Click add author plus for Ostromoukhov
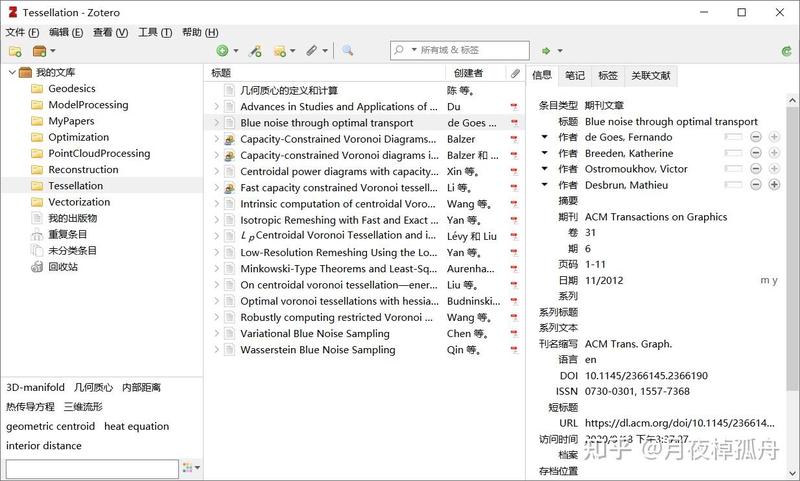Screen dimensions: 800x481 pos(774,169)
